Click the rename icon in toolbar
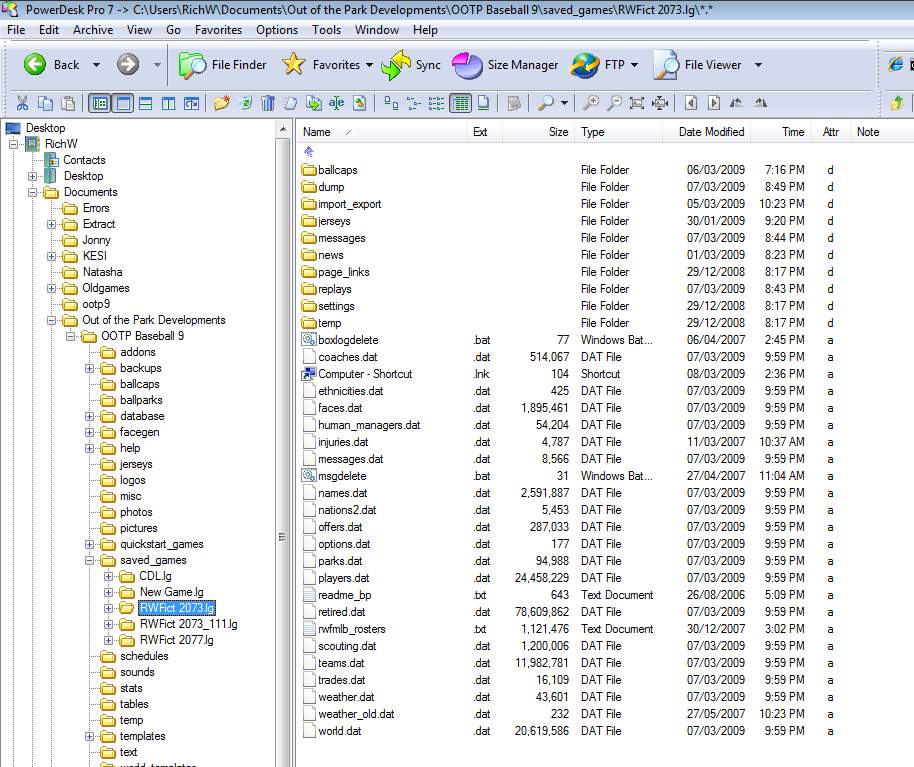The width and height of the screenshot is (914, 767). pyautogui.click(x=337, y=103)
